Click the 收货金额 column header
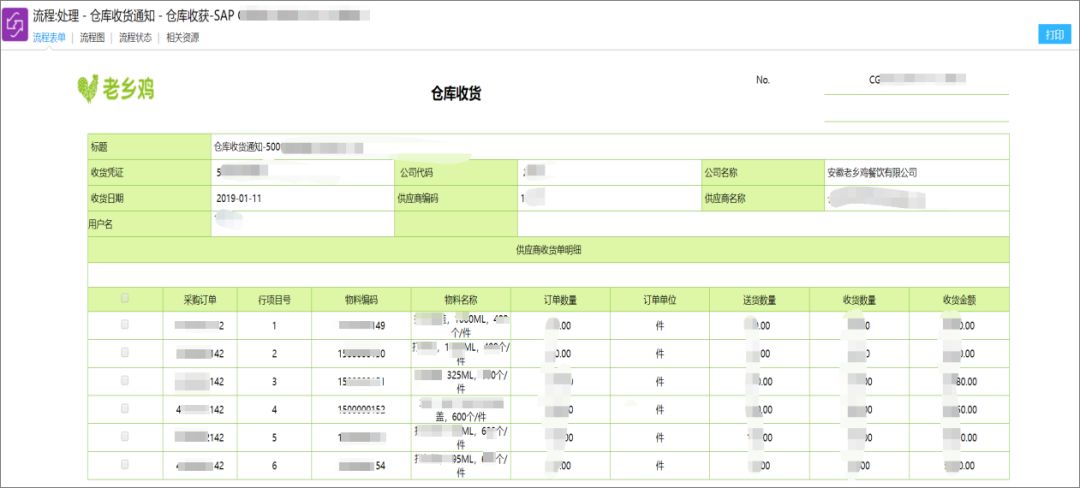Viewport: 1080px width, 488px height. [x=959, y=299]
